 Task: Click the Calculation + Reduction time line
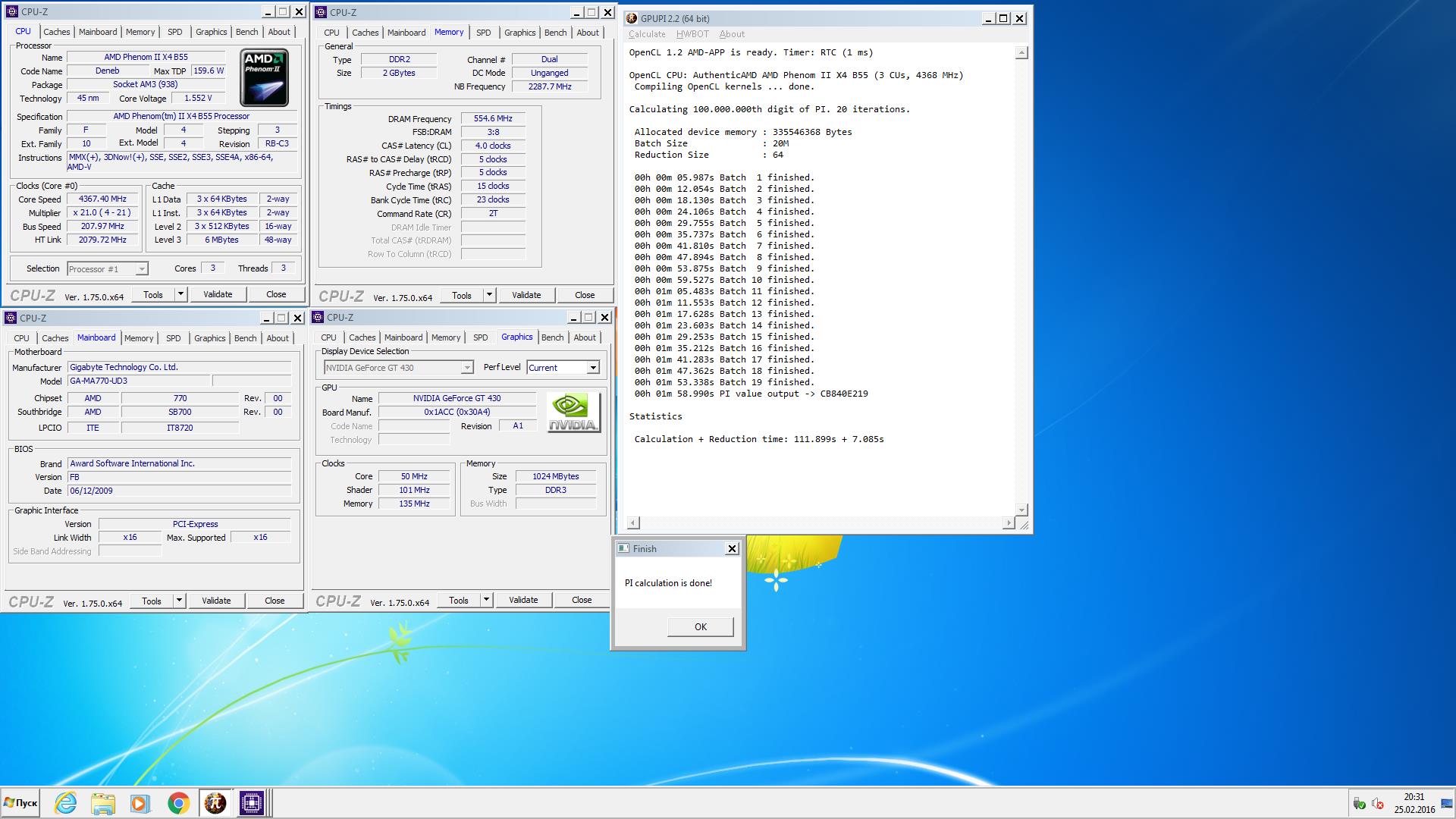[x=759, y=439]
